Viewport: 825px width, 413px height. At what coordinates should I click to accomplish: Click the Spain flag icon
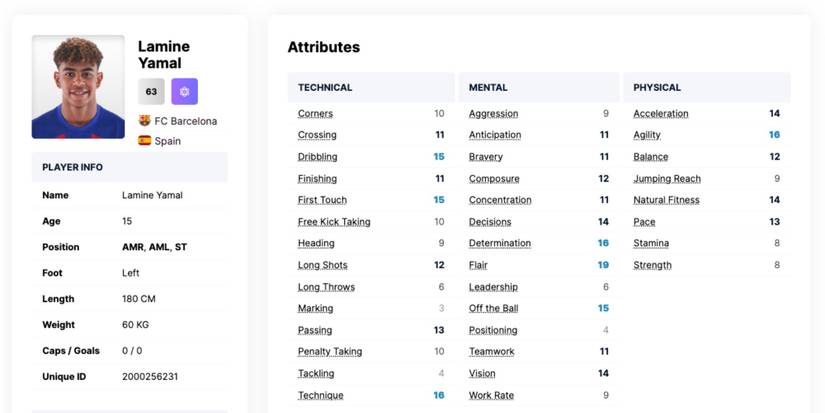144,141
